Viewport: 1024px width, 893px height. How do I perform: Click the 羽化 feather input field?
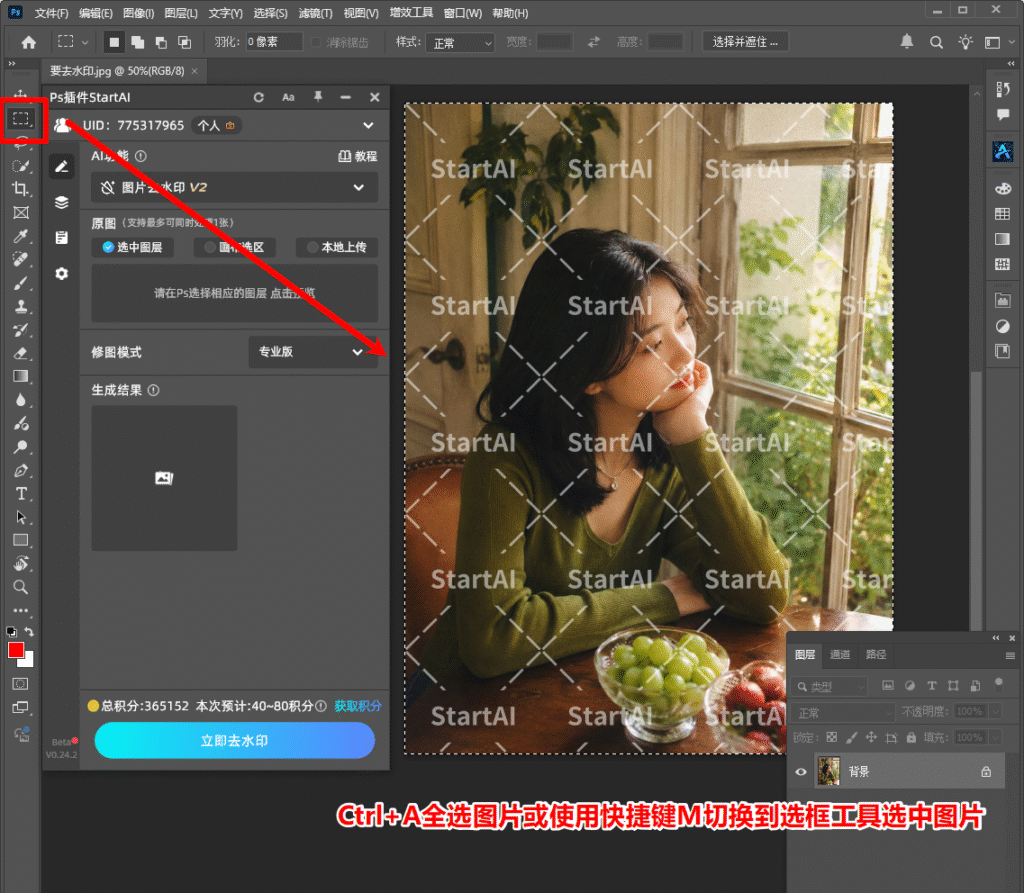tap(274, 42)
